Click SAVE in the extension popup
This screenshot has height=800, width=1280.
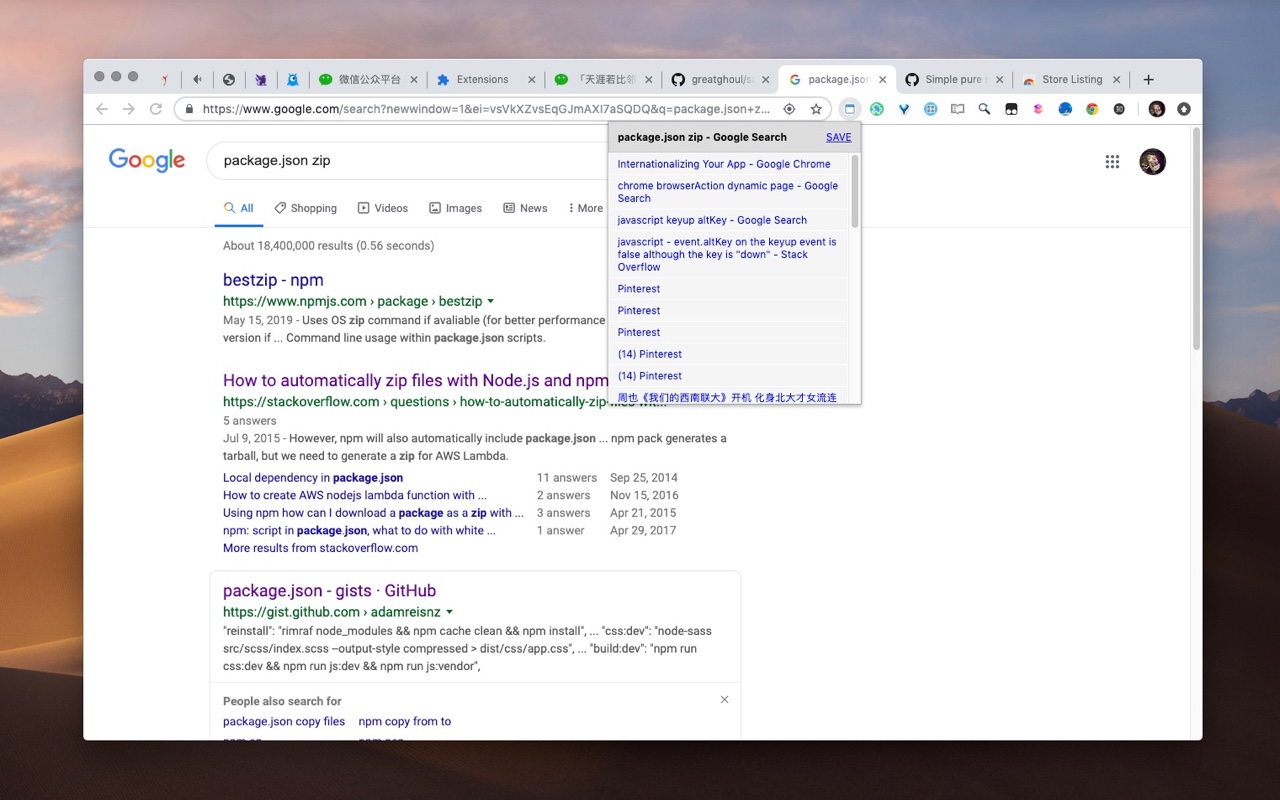(839, 137)
